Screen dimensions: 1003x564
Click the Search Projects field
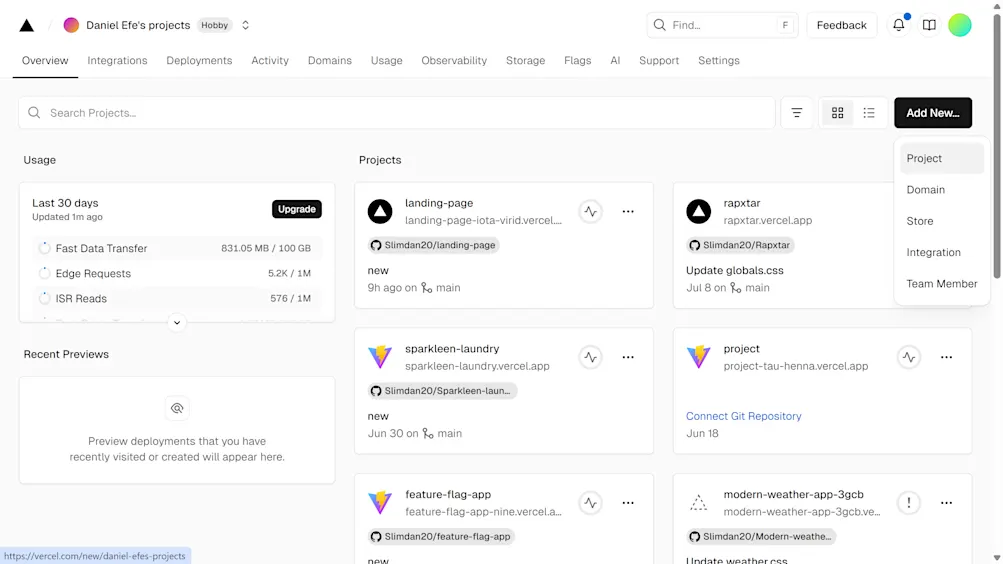[397, 113]
